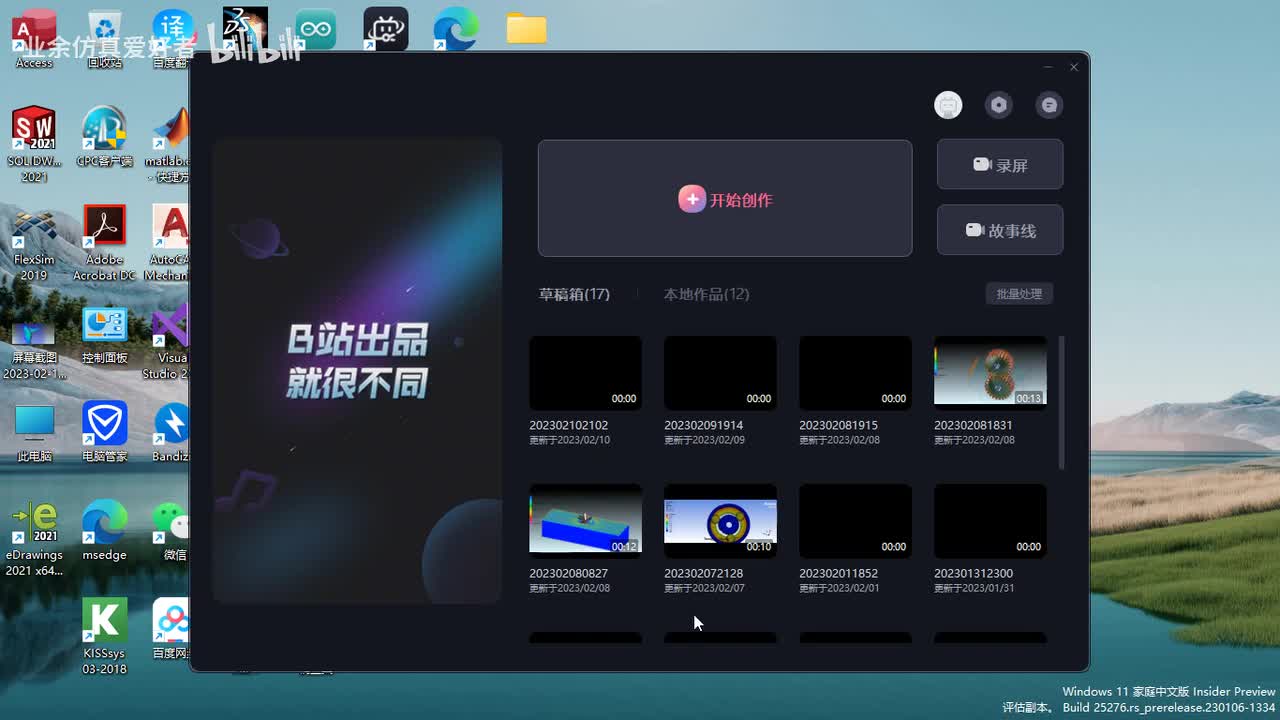The image size is (1280, 720).
Task: Open the 控制面板 Control Panel icon
Action: (x=104, y=335)
